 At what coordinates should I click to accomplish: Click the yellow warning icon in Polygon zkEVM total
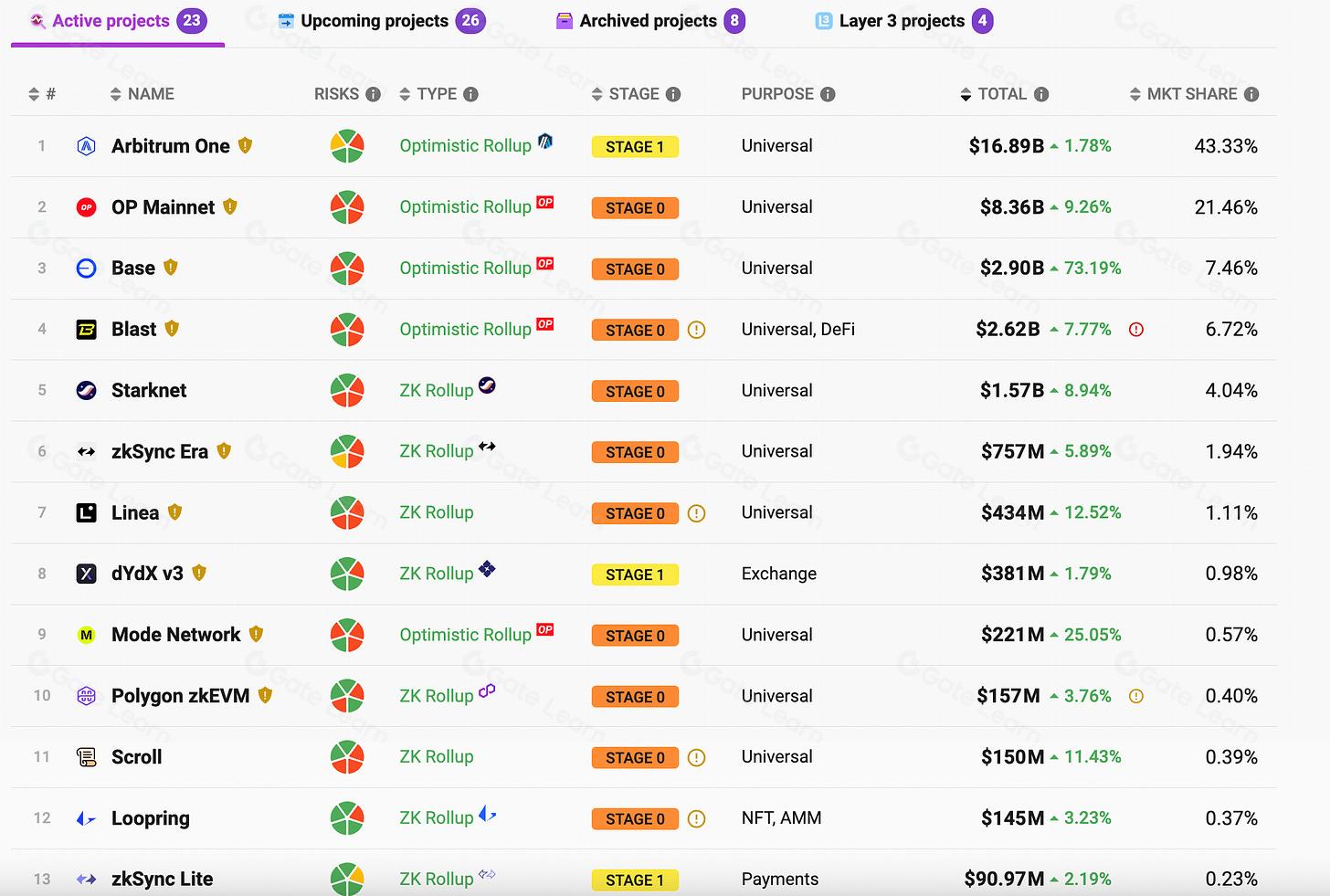(1136, 696)
